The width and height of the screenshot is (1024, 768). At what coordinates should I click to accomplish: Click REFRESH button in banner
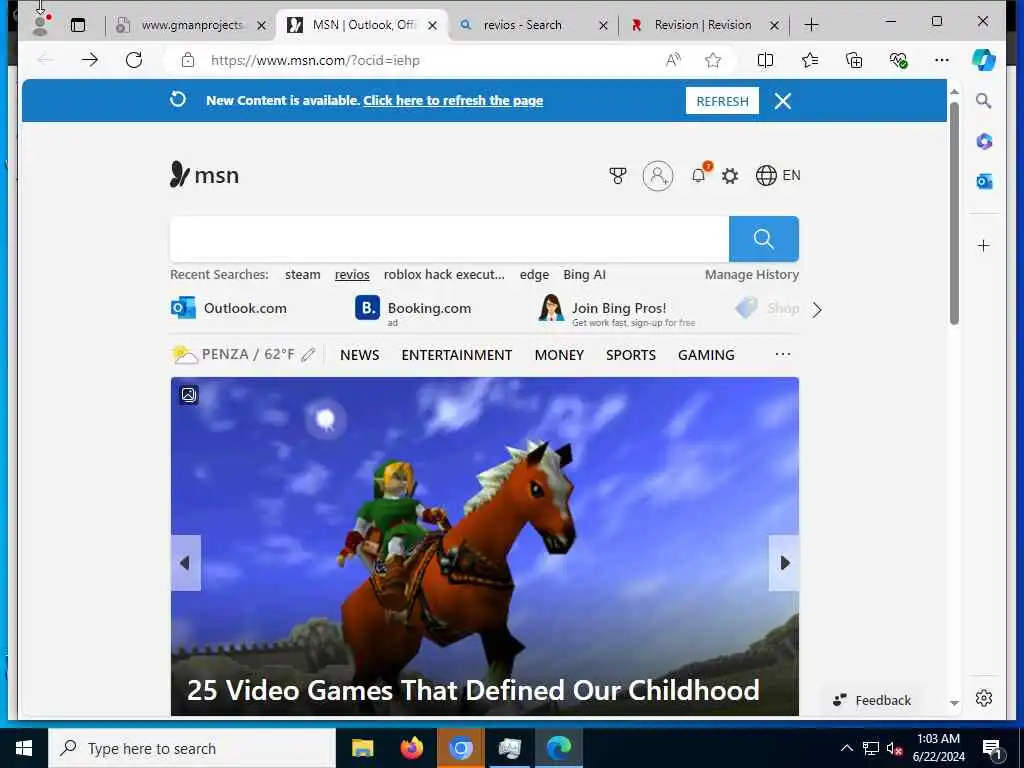tap(722, 101)
